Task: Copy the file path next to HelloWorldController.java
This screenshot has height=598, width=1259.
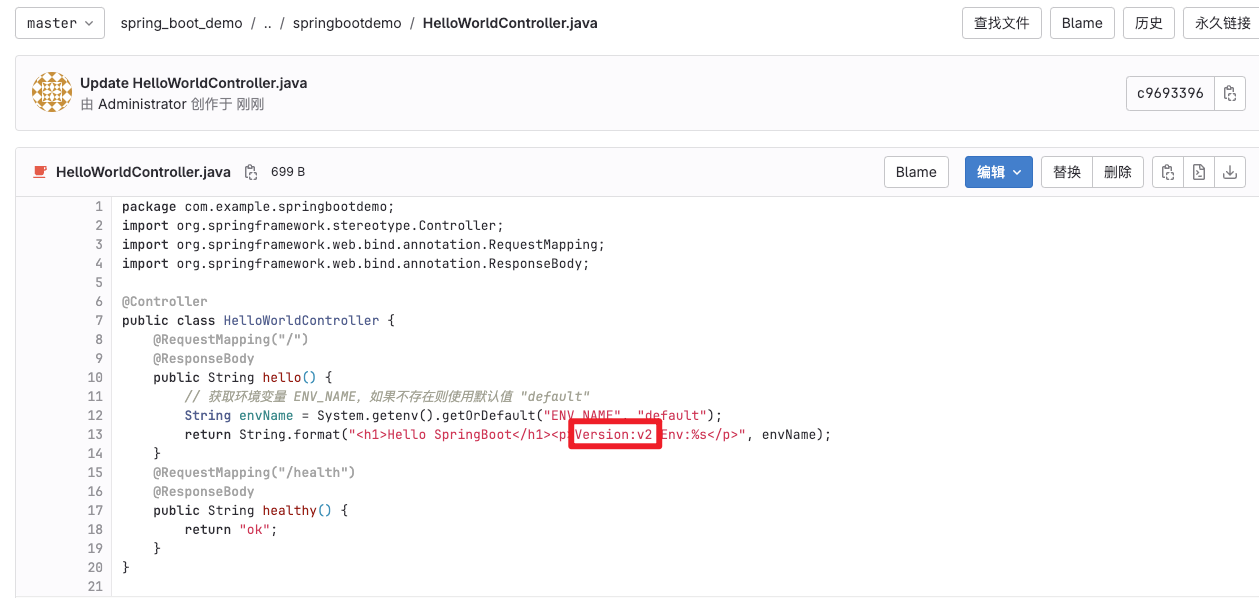Action: tap(250, 171)
